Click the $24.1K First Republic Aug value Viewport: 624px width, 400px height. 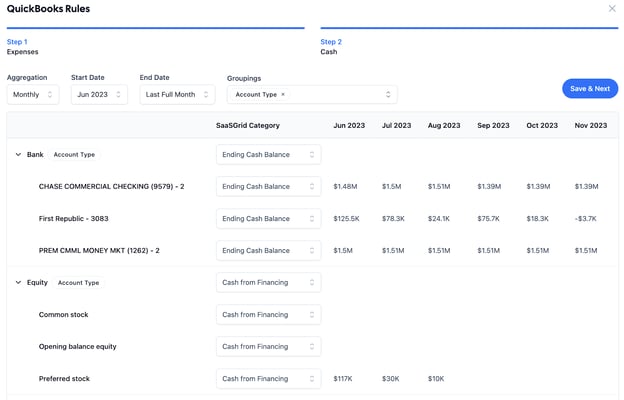click(439, 219)
